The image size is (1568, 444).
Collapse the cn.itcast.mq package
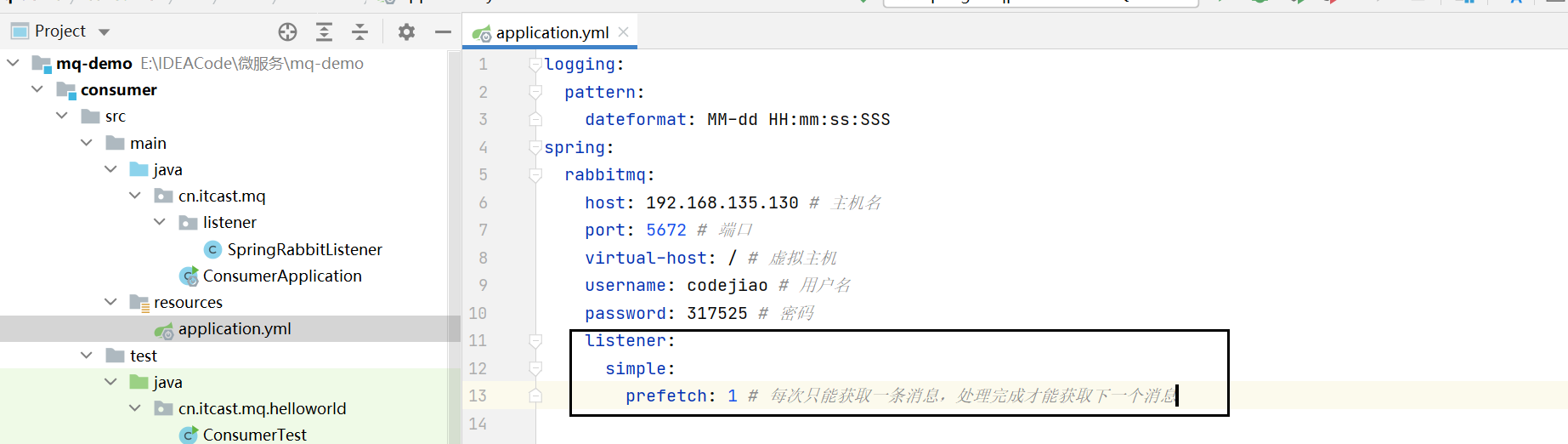136,196
